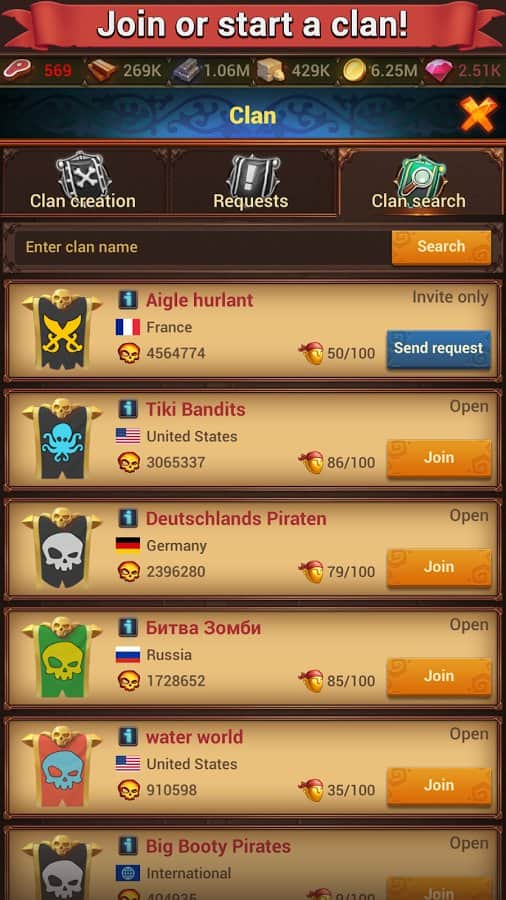Image resolution: width=506 pixels, height=900 pixels.
Task: Click the orange Search button
Action: point(441,247)
